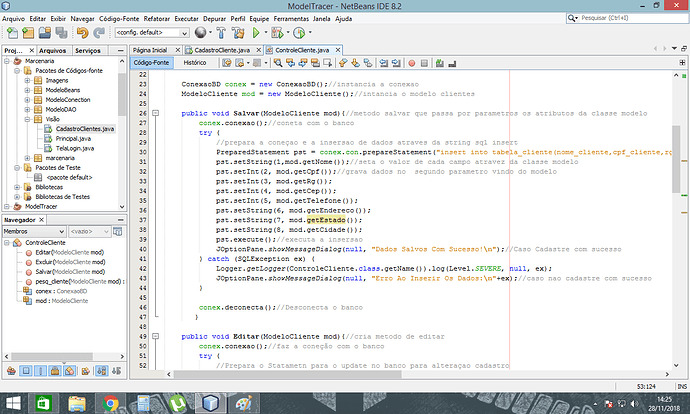Image resolution: width=690 pixels, height=414 pixels.
Task: Click the Shift Line Left icon
Action: click(x=384, y=63)
